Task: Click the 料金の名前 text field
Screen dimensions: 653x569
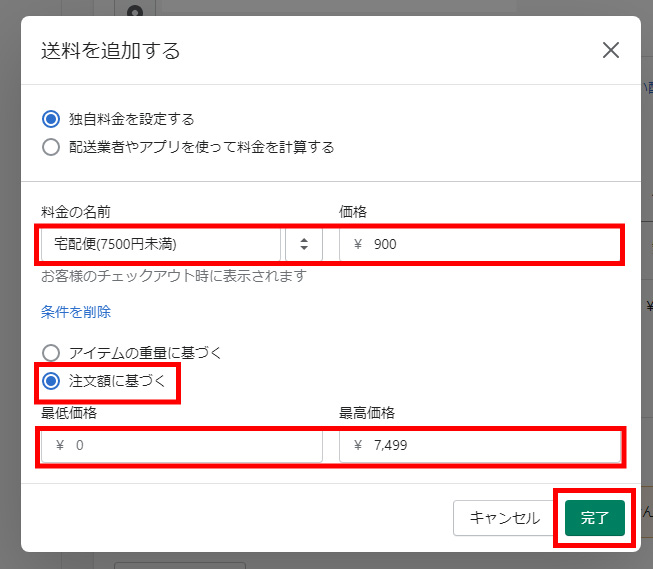Action: [x=161, y=244]
